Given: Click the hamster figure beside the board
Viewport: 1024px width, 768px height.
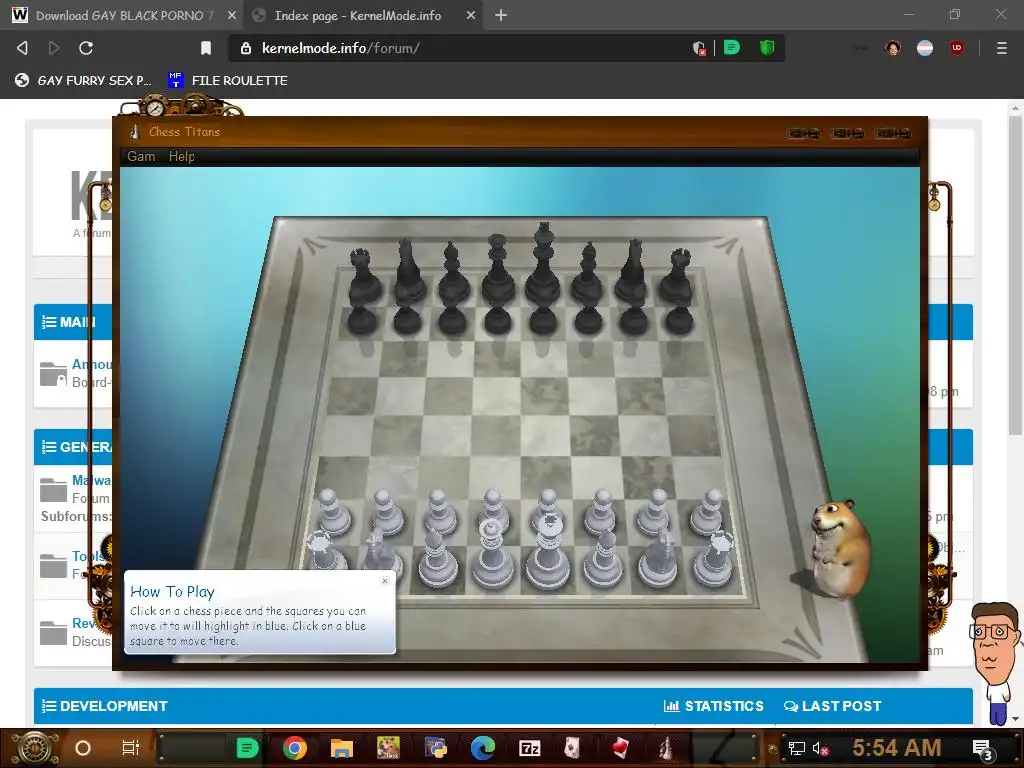Looking at the screenshot, I should click(x=840, y=549).
